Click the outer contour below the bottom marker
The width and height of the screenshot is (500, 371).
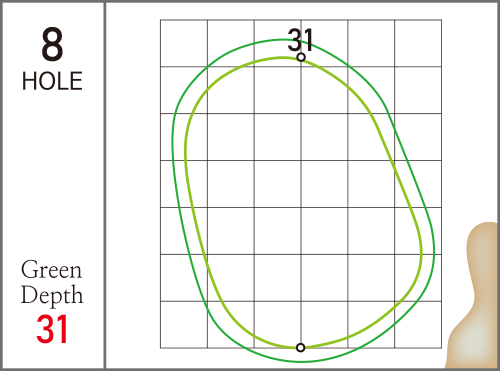coord(302,361)
